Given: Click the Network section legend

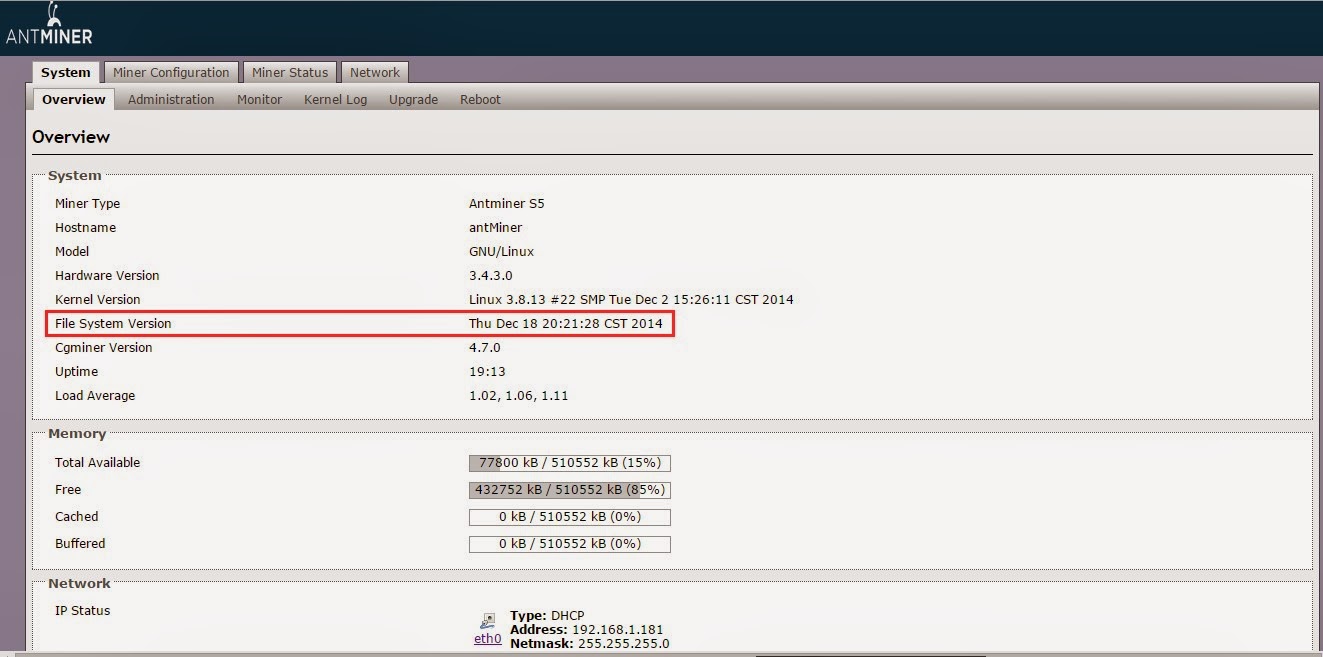Looking at the screenshot, I should (x=80, y=582).
